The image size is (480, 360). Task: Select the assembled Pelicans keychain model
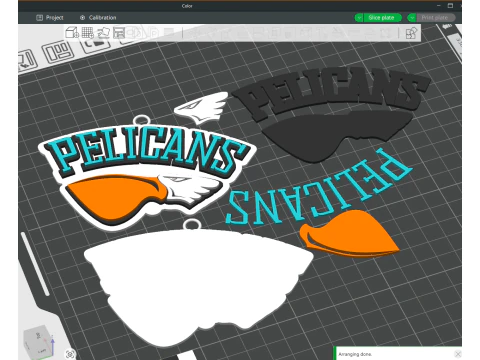147,173
